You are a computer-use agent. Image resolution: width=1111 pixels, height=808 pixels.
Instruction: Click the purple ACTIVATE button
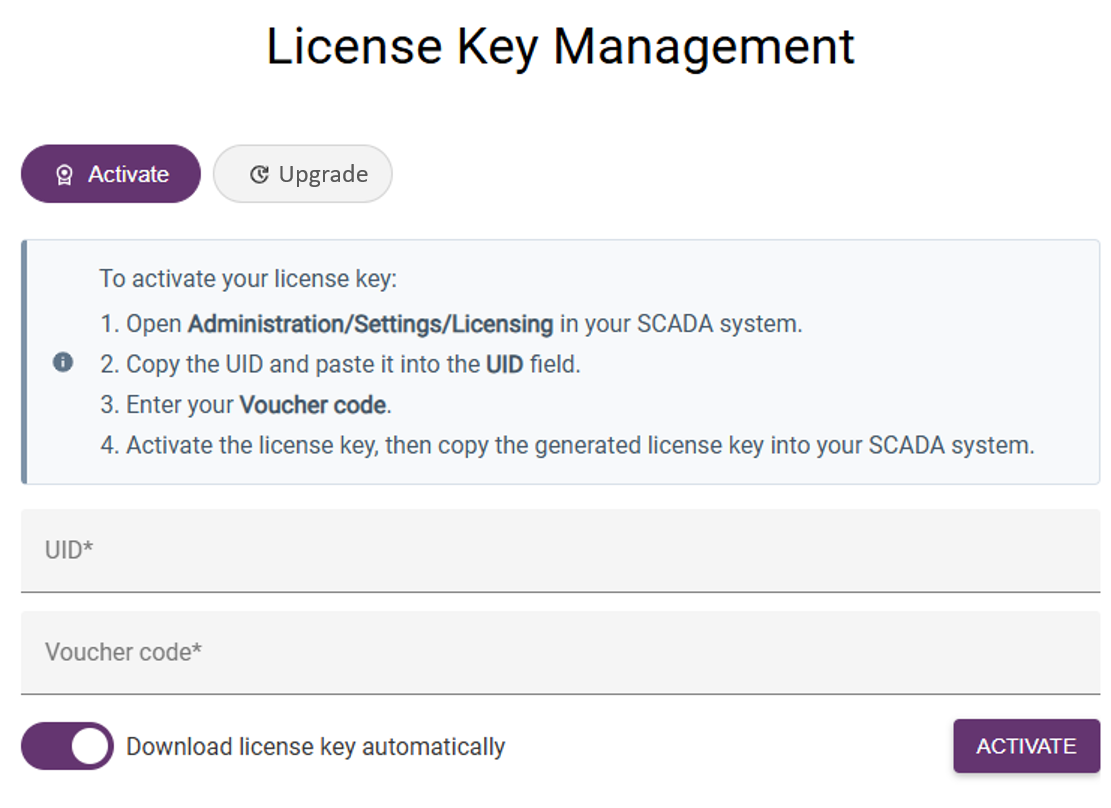(x=1026, y=746)
